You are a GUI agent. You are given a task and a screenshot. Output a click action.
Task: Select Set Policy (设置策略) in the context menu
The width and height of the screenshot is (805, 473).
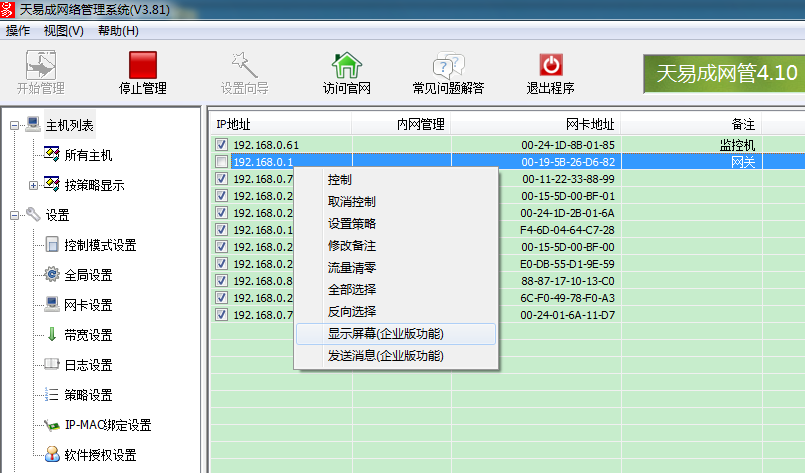352,224
